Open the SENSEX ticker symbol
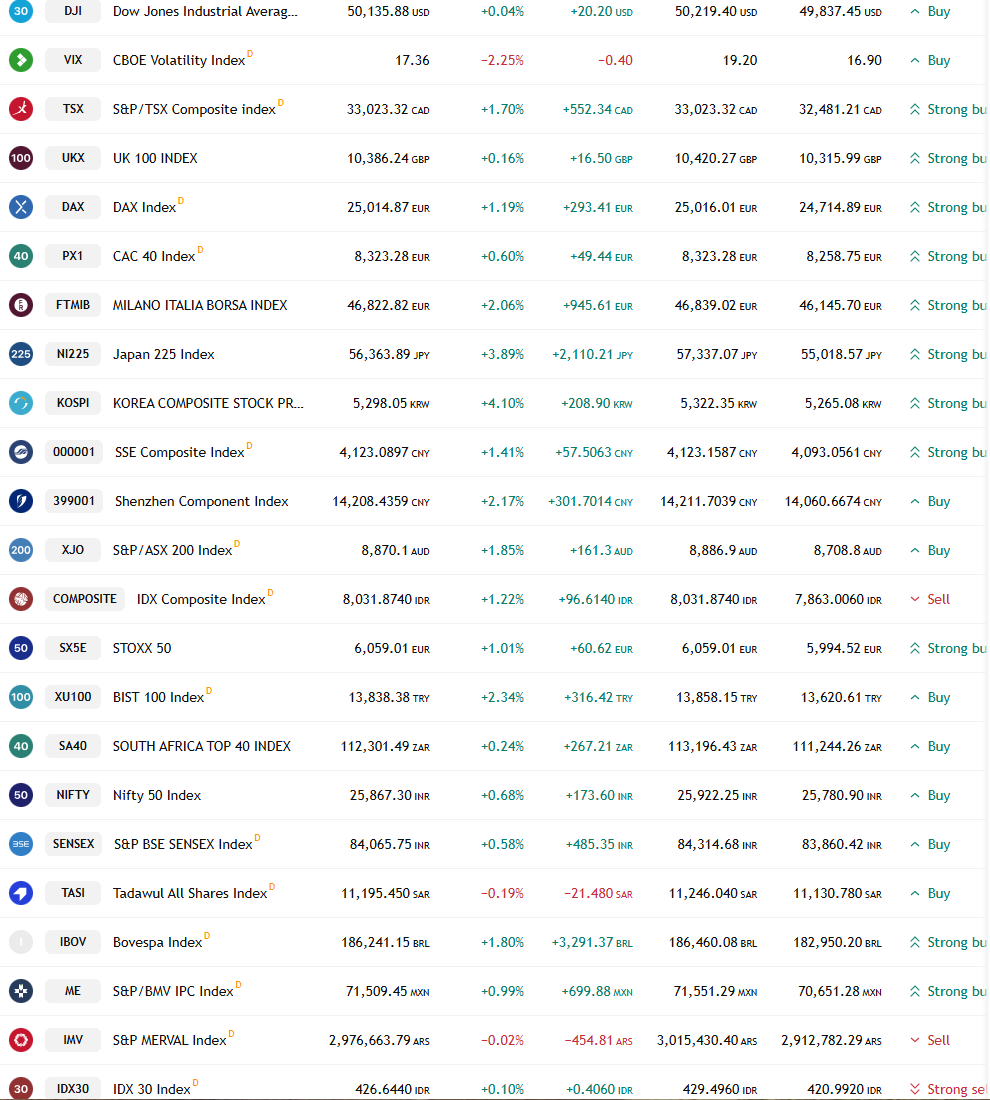Viewport: 990px width, 1100px height. point(74,844)
